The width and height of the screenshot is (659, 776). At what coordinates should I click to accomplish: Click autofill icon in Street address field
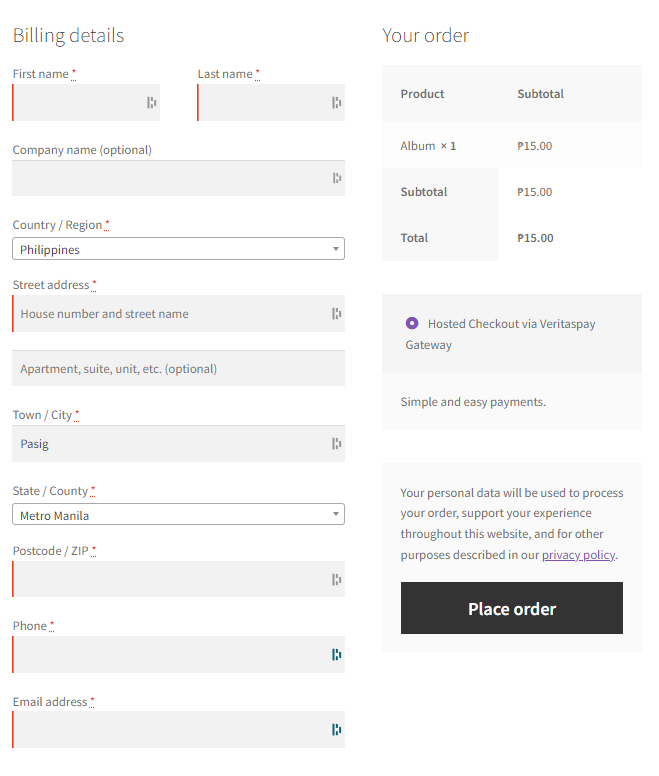[336, 313]
